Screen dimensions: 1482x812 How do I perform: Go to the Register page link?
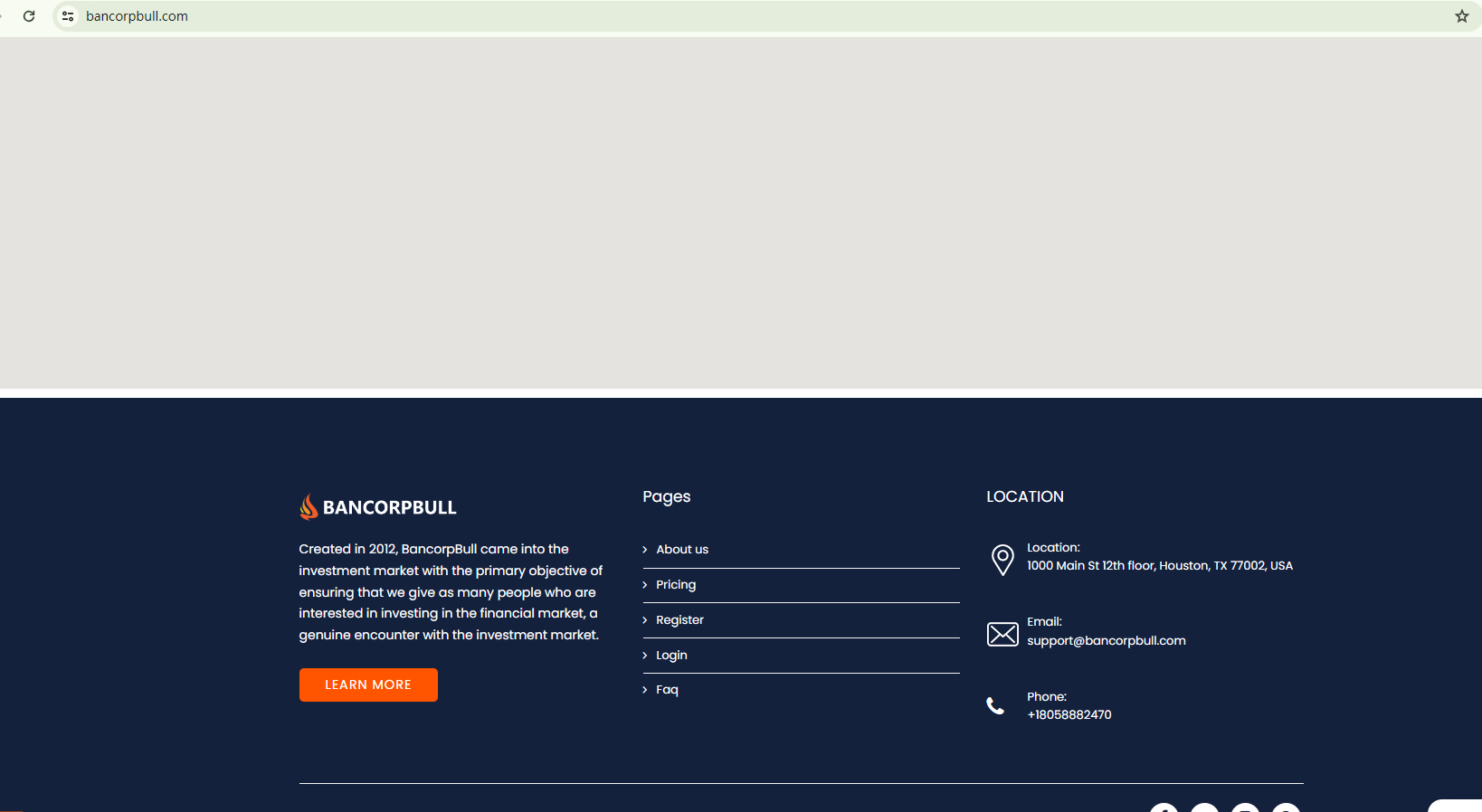(x=679, y=620)
